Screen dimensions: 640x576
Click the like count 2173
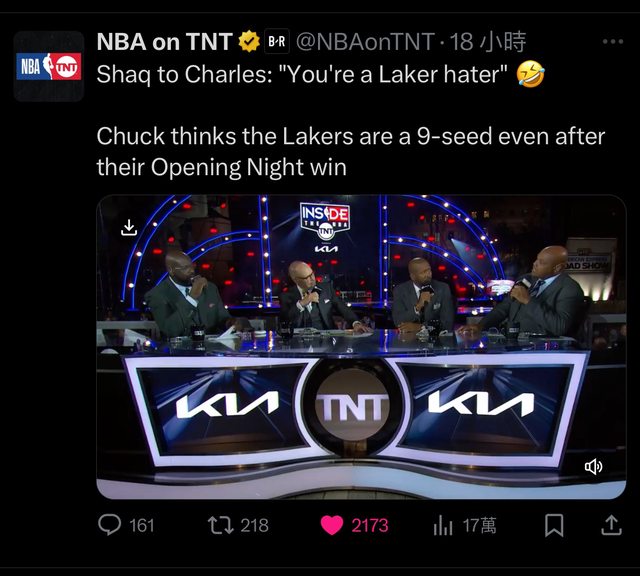[x=370, y=525]
